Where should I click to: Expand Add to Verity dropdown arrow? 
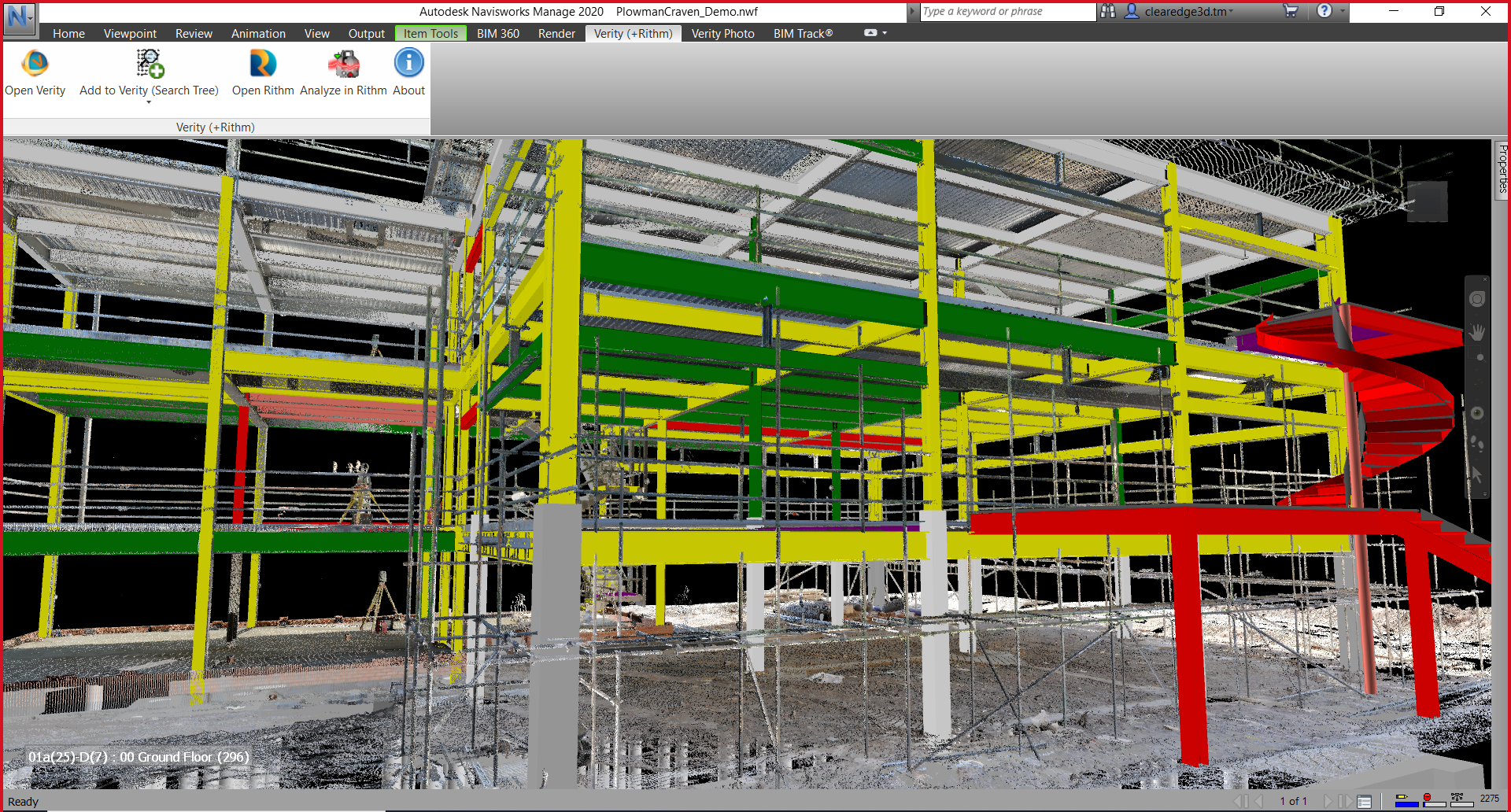point(149,102)
